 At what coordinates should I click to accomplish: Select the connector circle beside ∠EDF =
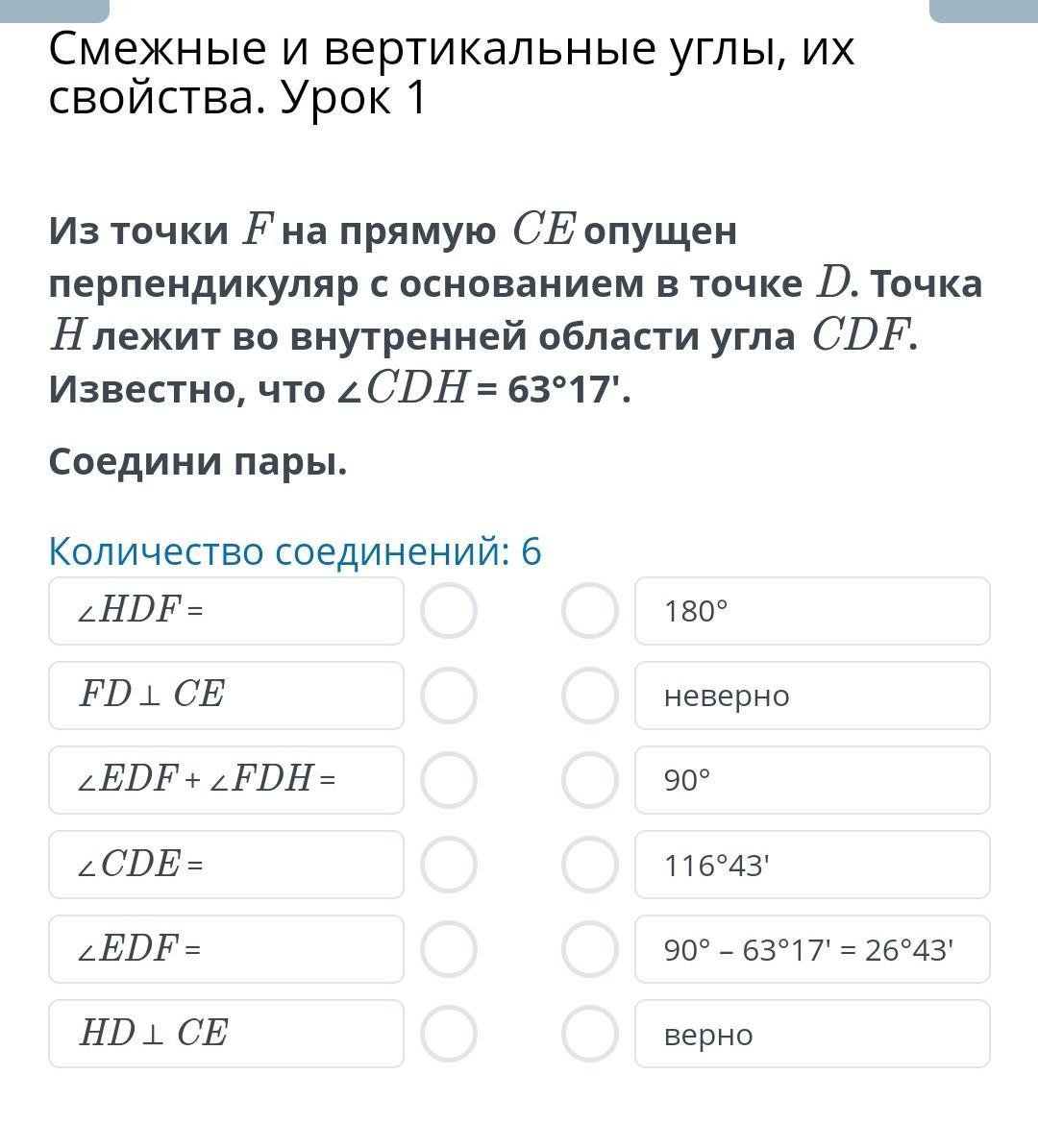tap(449, 949)
